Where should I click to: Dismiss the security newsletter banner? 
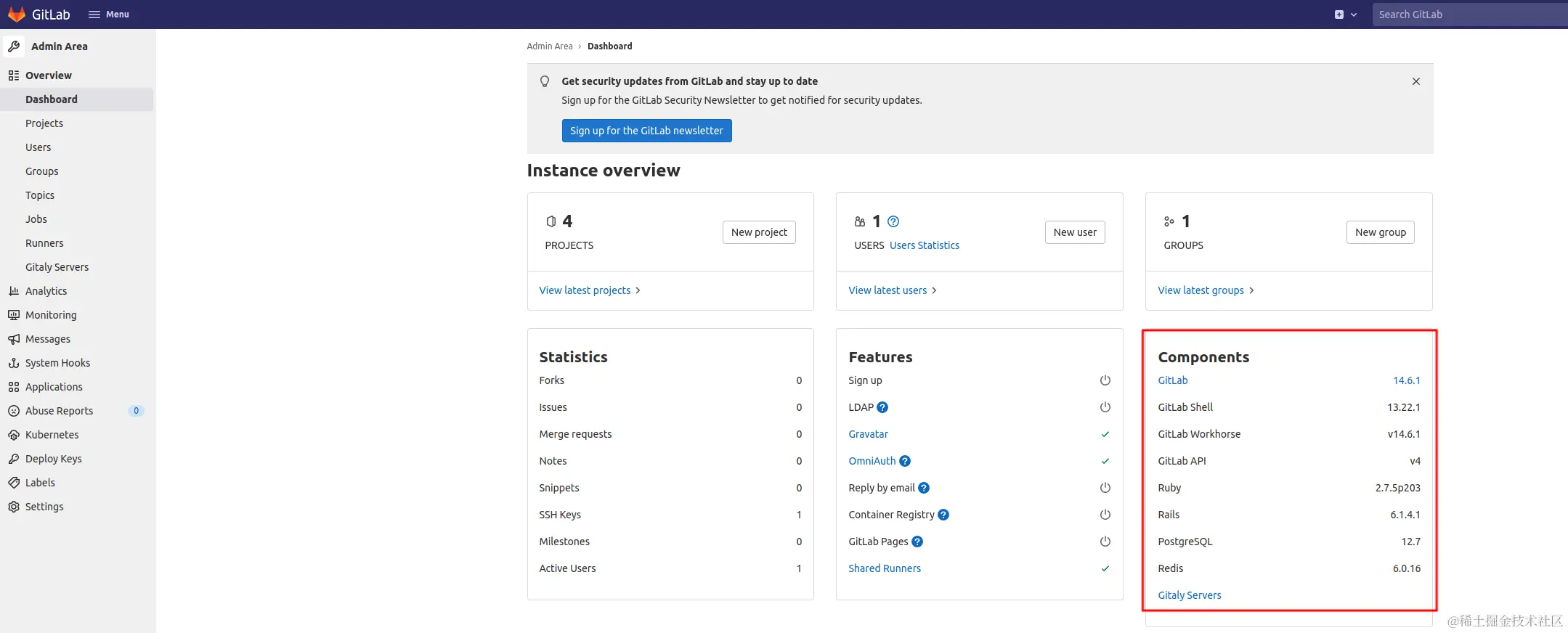(x=1415, y=81)
